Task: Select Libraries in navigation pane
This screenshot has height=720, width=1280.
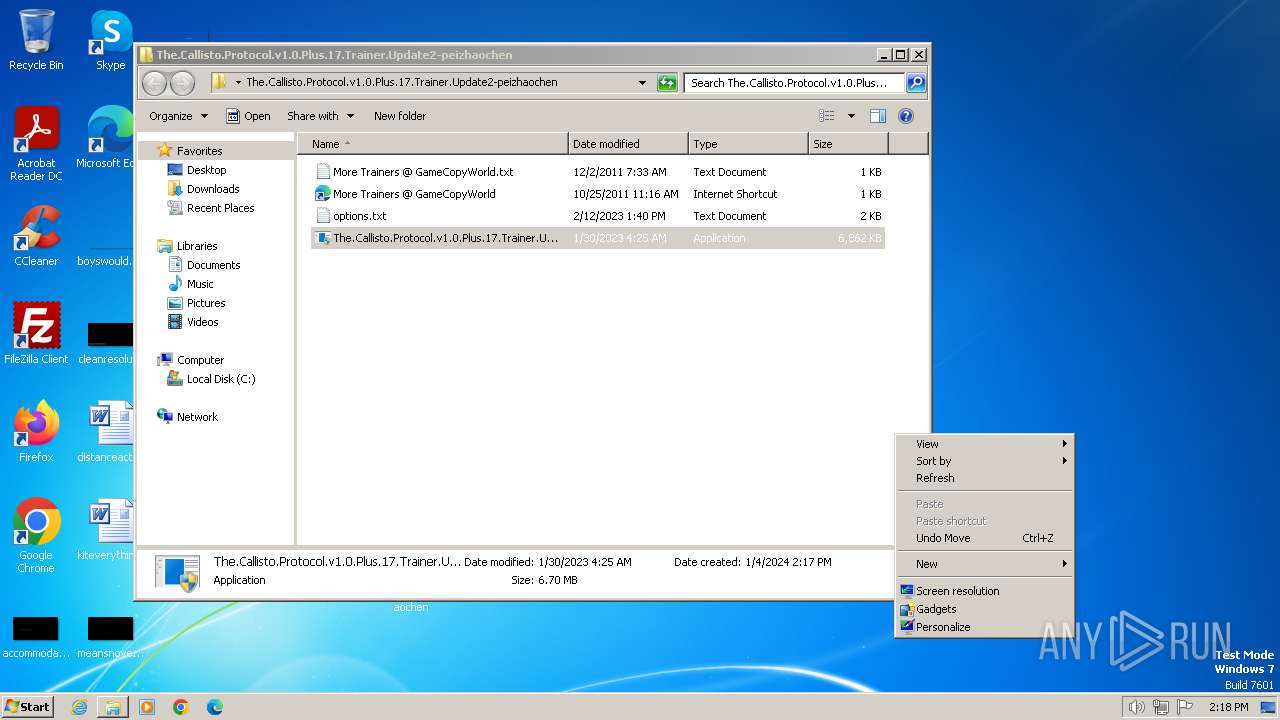Action: 187,246
